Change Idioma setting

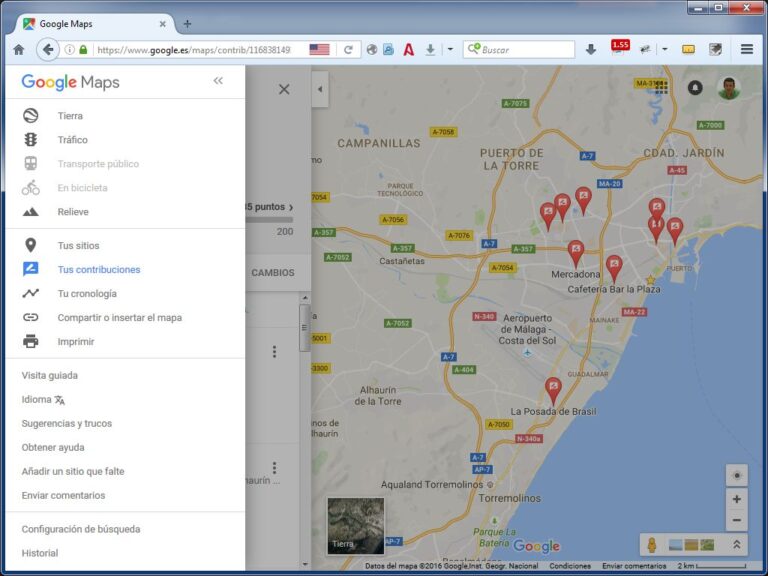[43, 399]
